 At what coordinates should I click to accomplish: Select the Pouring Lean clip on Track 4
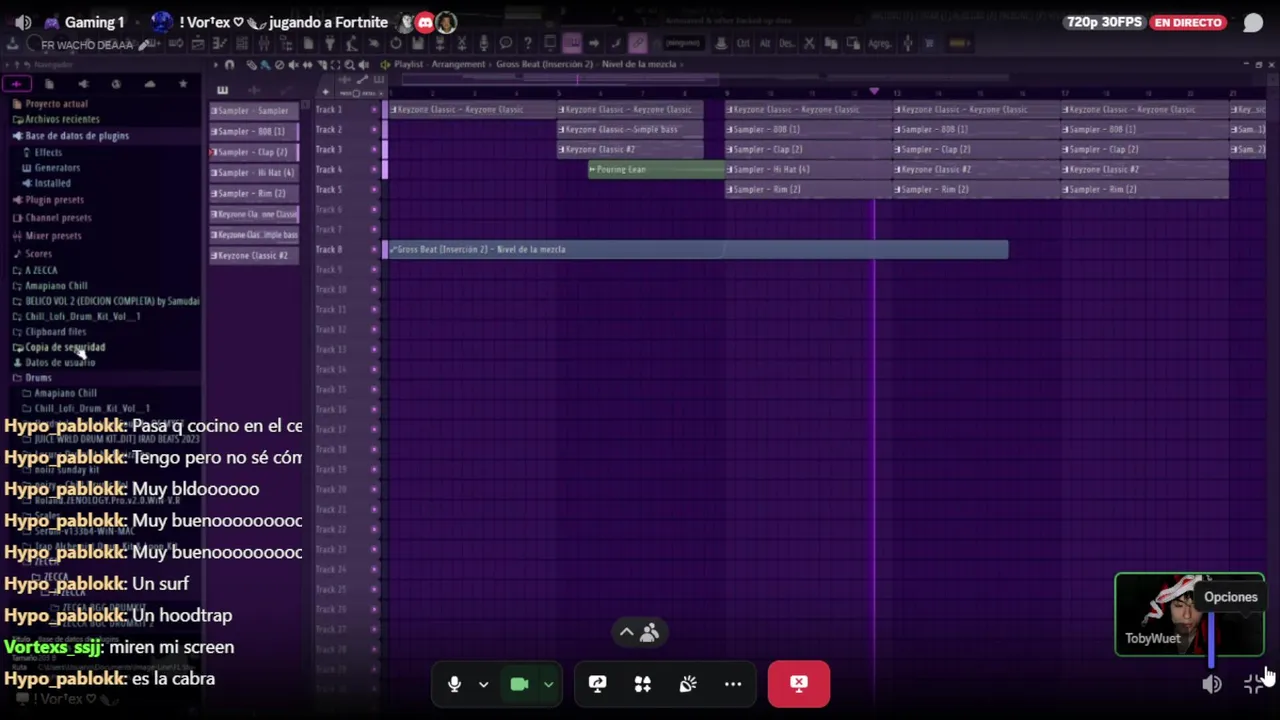tap(656, 169)
